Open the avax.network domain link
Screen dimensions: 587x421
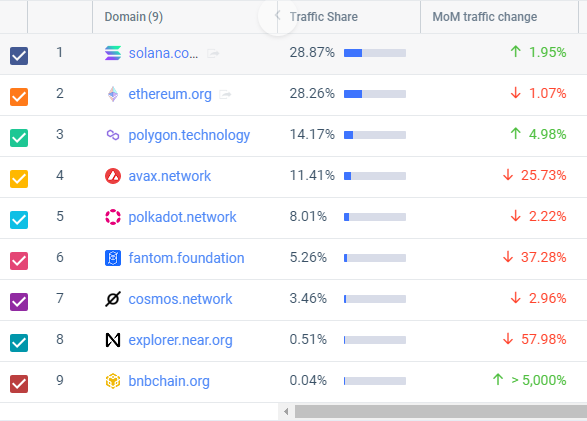[x=170, y=176]
